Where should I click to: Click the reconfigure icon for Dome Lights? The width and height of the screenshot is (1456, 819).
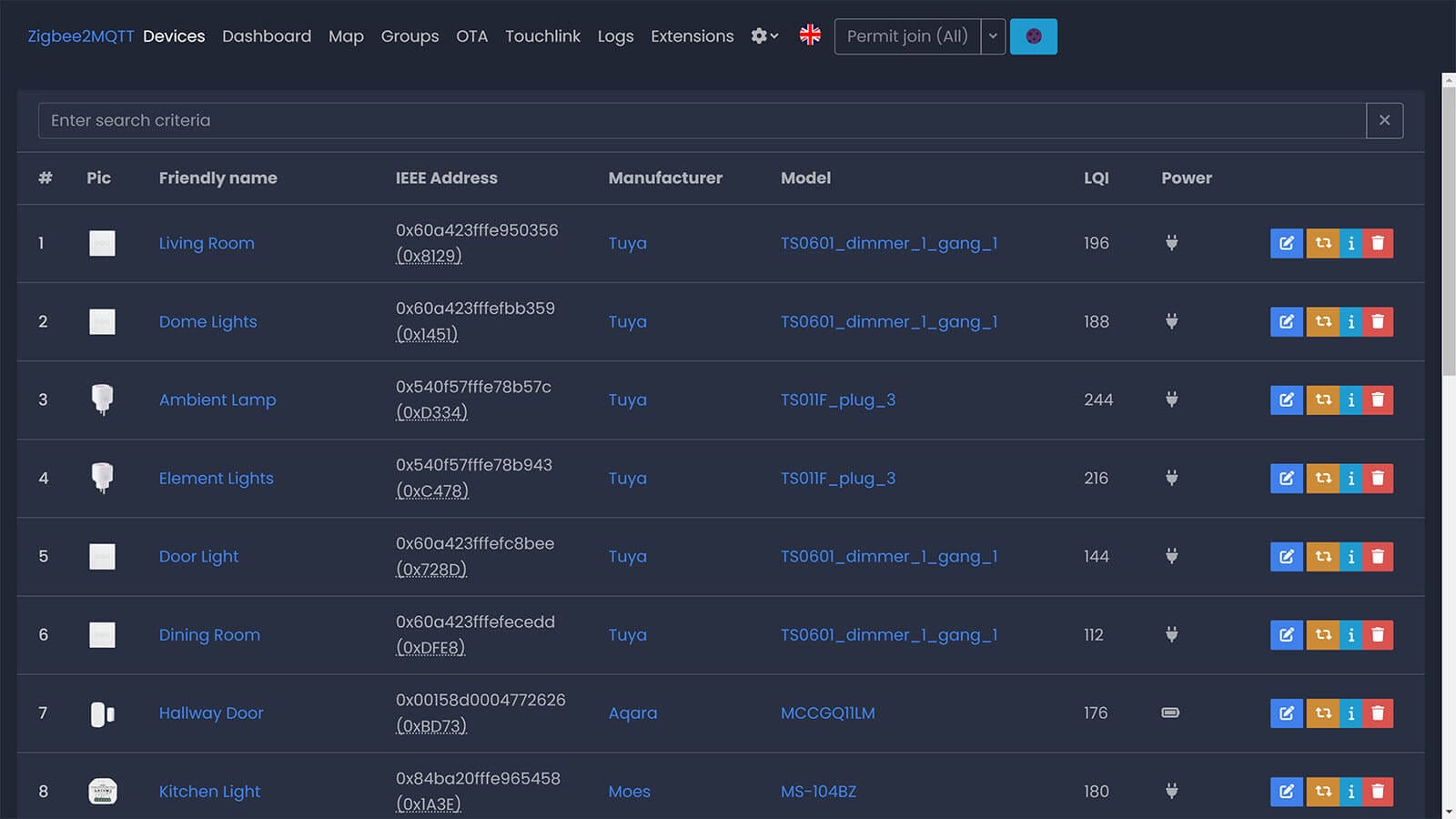pyautogui.click(x=1322, y=321)
